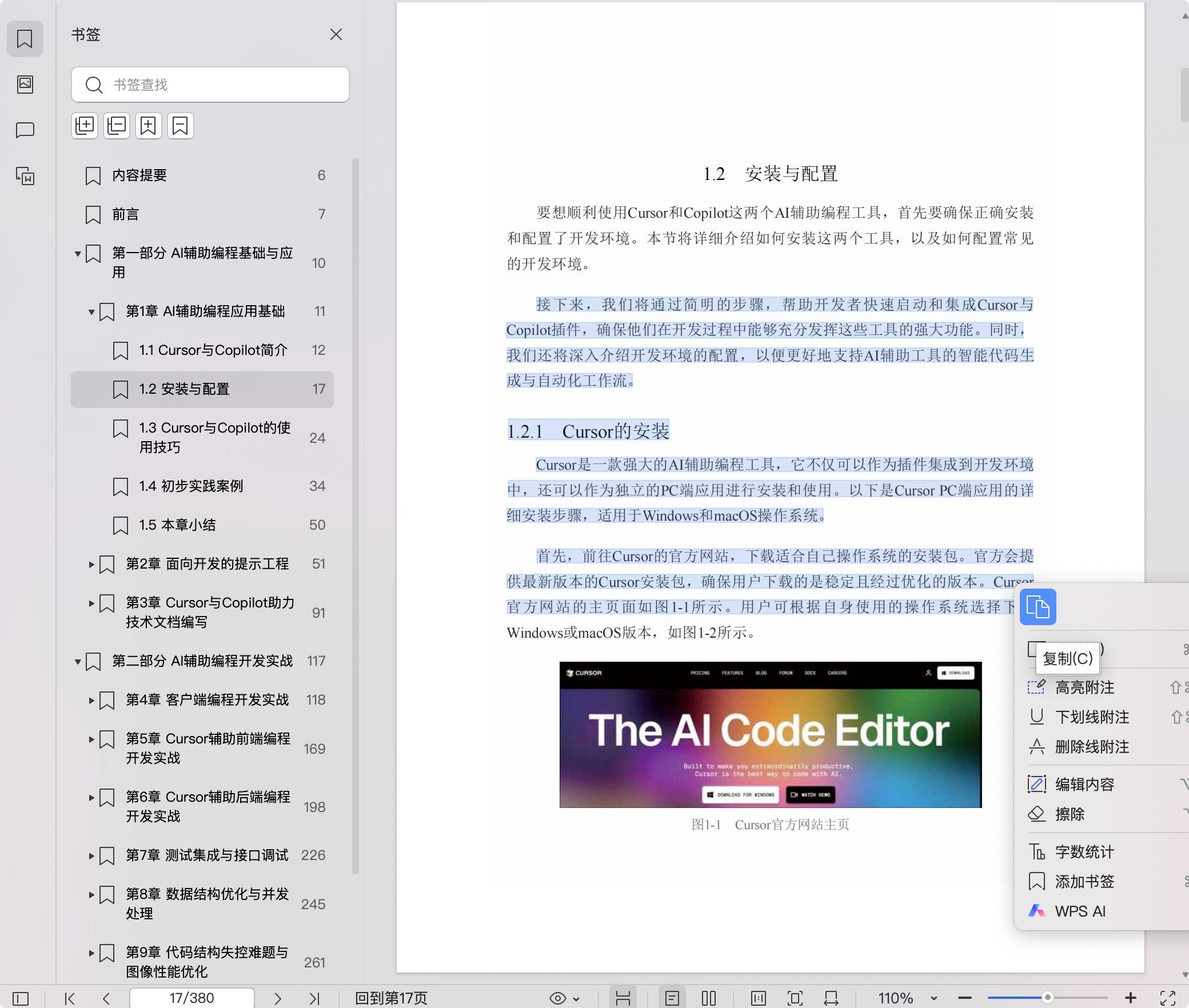Select the add bookmark icon in bookmark panel
Image resolution: width=1189 pixels, height=1008 pixels.
[149, 126]
